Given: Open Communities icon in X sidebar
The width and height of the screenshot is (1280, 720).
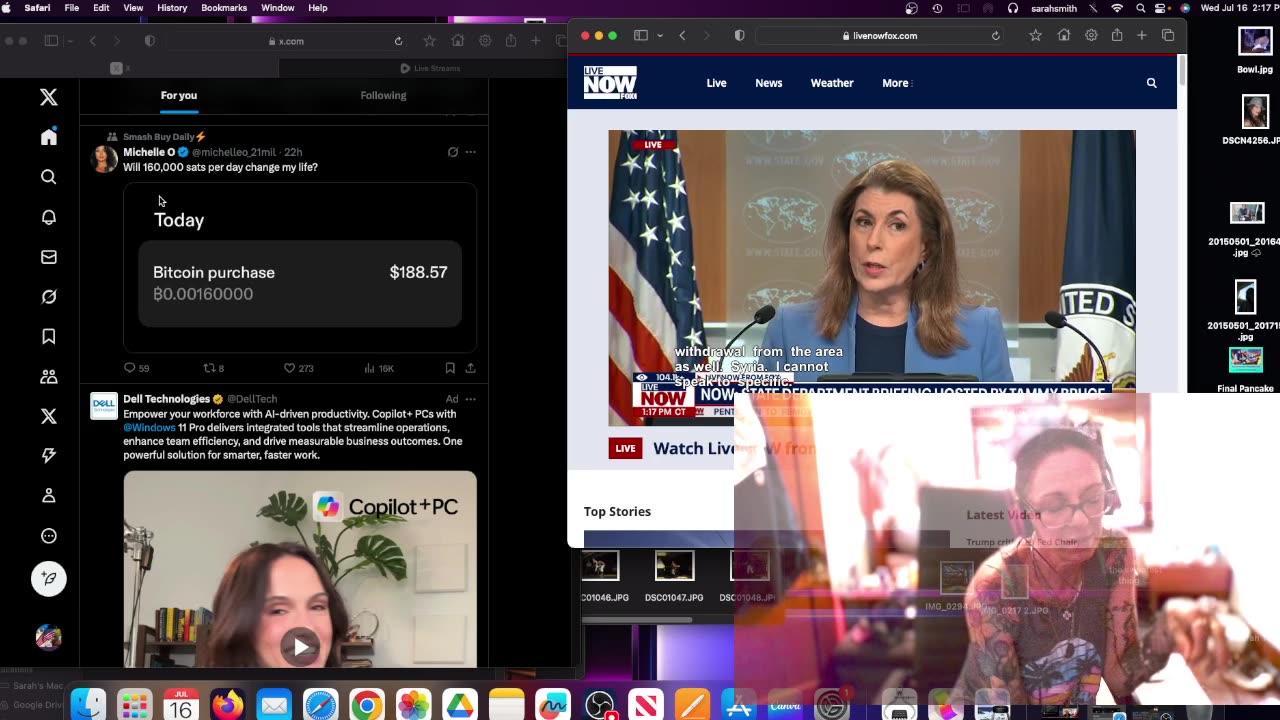Looking at the screenshot, I should [x=48, y=377].
